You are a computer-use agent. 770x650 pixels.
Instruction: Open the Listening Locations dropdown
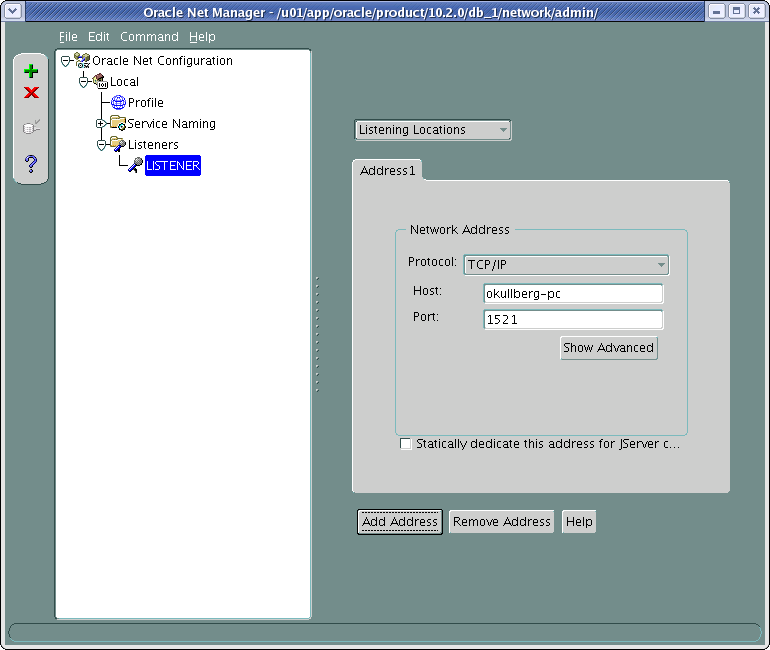433,130
